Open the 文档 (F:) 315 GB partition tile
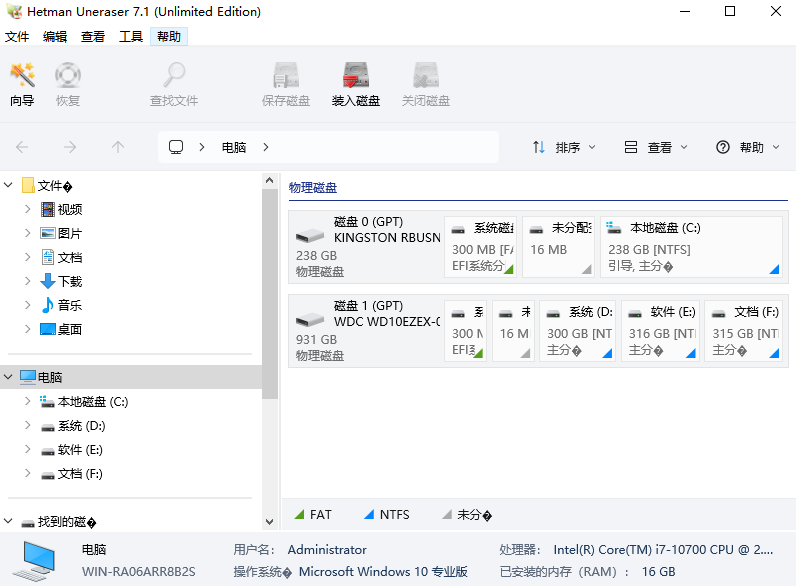 point(743,331)
